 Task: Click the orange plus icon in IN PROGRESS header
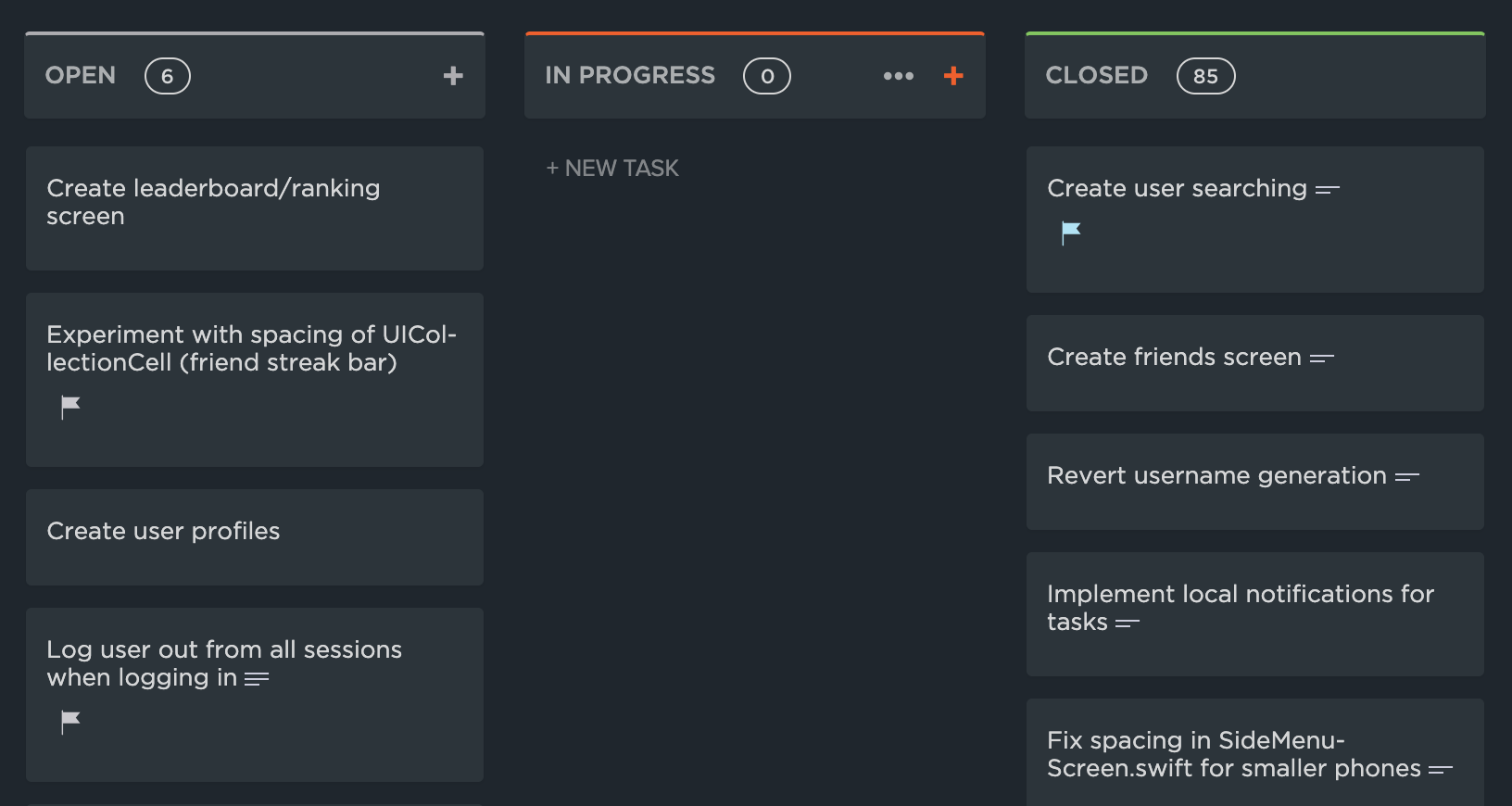click(x=953, y=76)
